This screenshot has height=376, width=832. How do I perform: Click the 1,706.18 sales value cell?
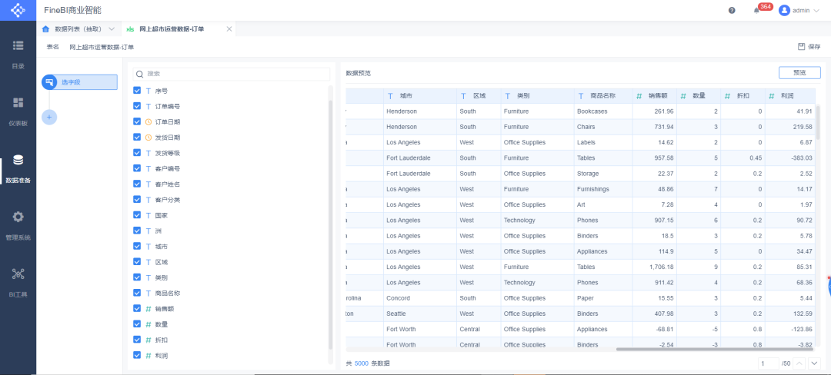point(654,267)
